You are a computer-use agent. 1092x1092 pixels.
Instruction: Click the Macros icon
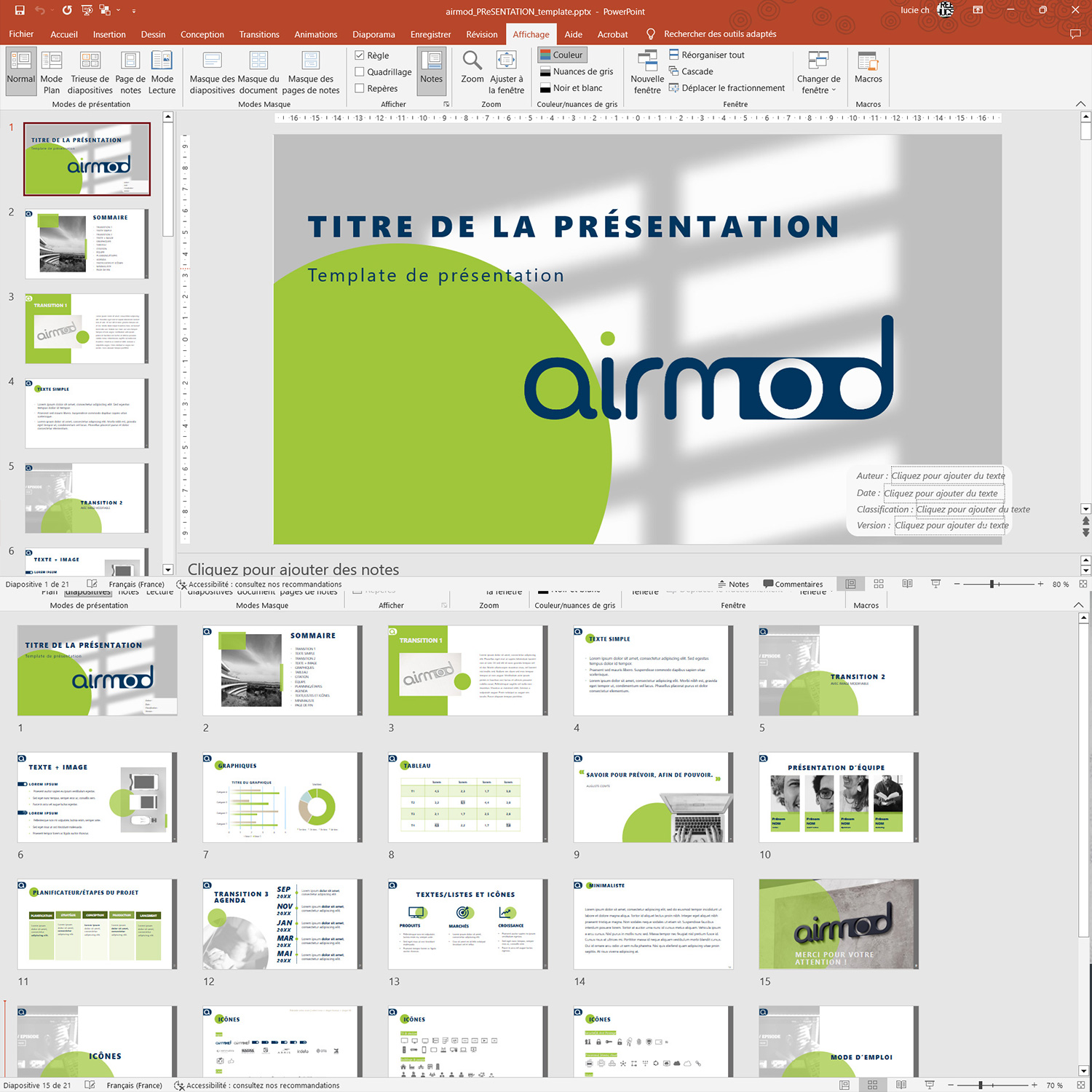pos(868,67)
